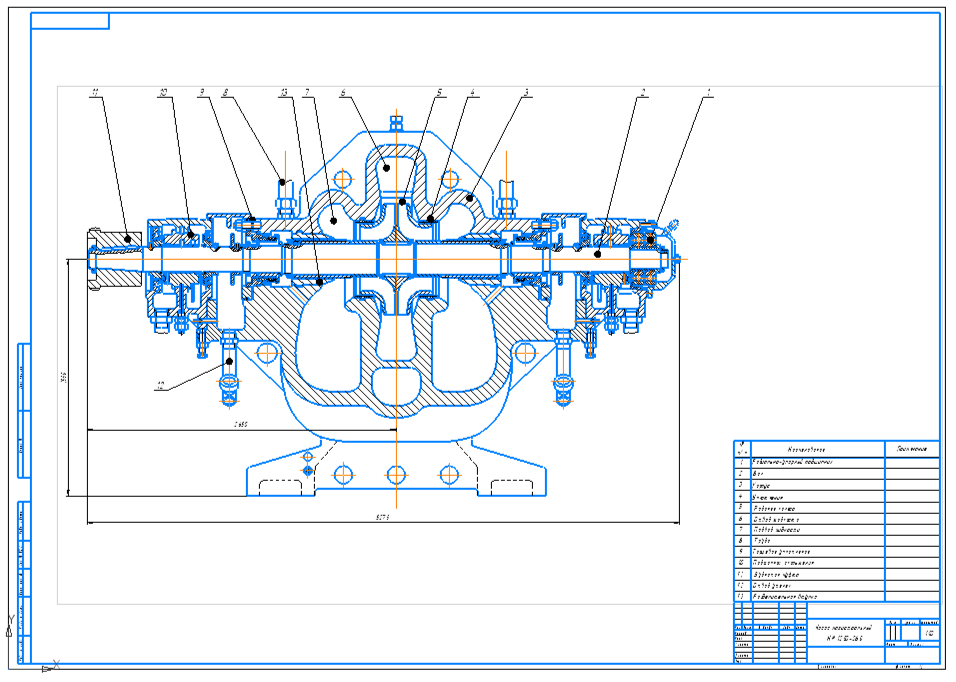Click callout number 6 above the pump casing
The width and height of the screenshot is (956, 682).
343,93
